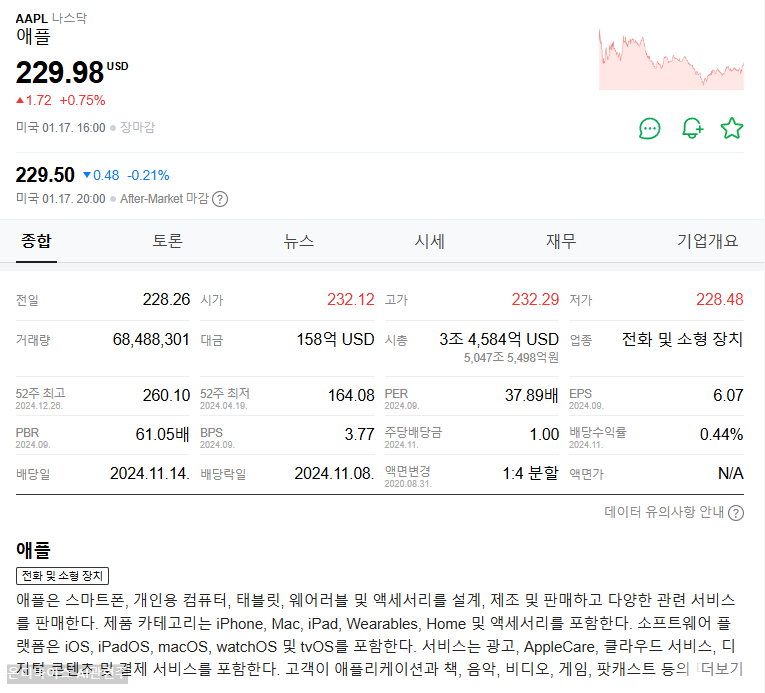This screenshot has width=765, height=693.
Task: Click the price change +0.75% text
Action: click(82, 101)
